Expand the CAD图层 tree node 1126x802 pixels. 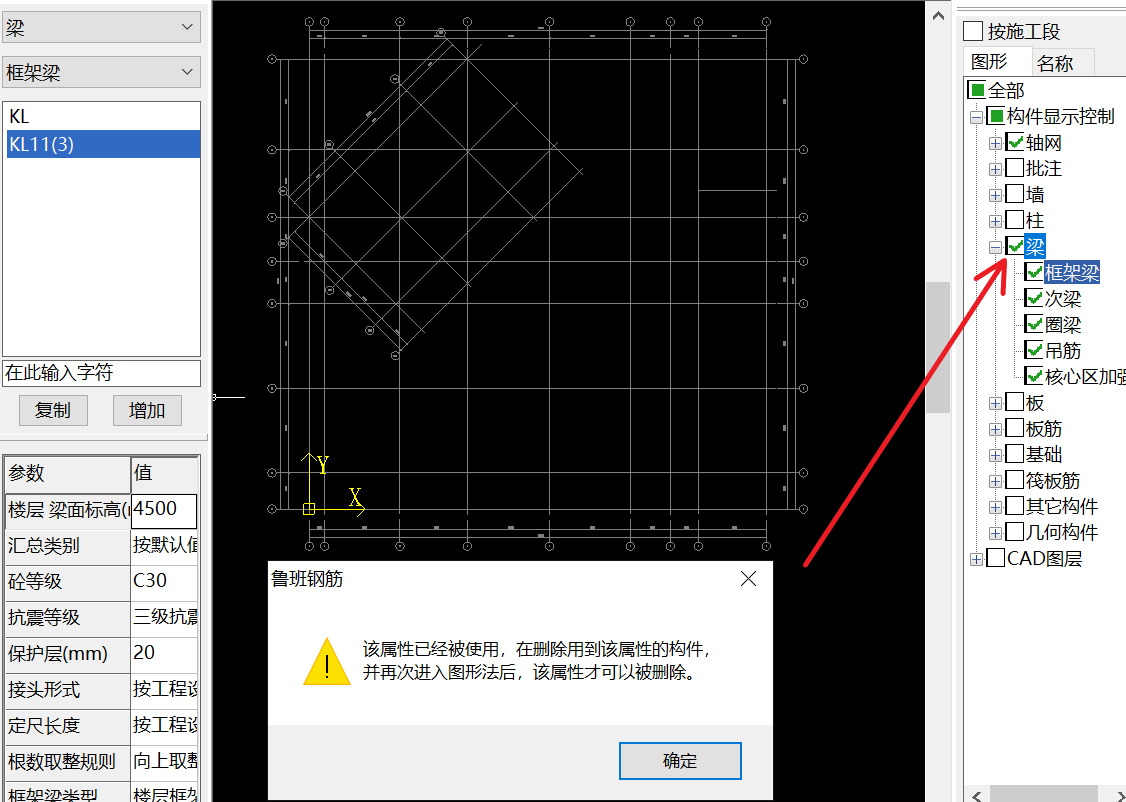pos(976,559)
